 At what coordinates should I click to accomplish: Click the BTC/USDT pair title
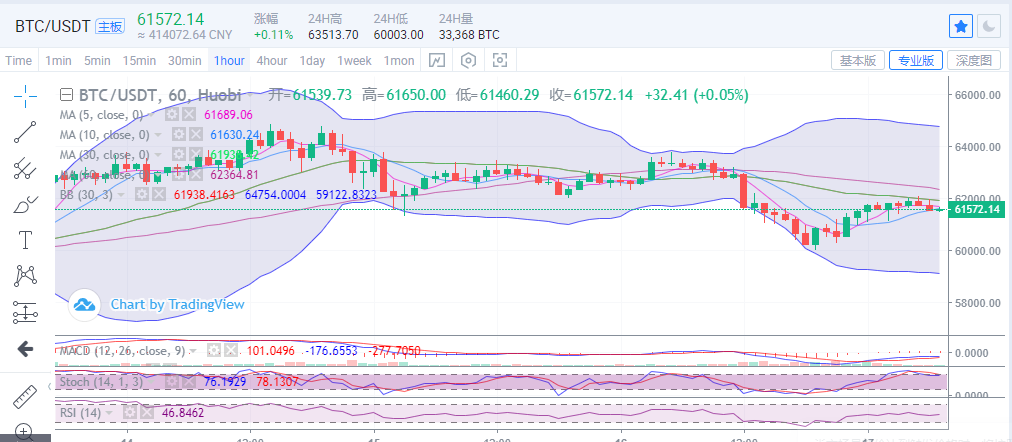point(53,26)
